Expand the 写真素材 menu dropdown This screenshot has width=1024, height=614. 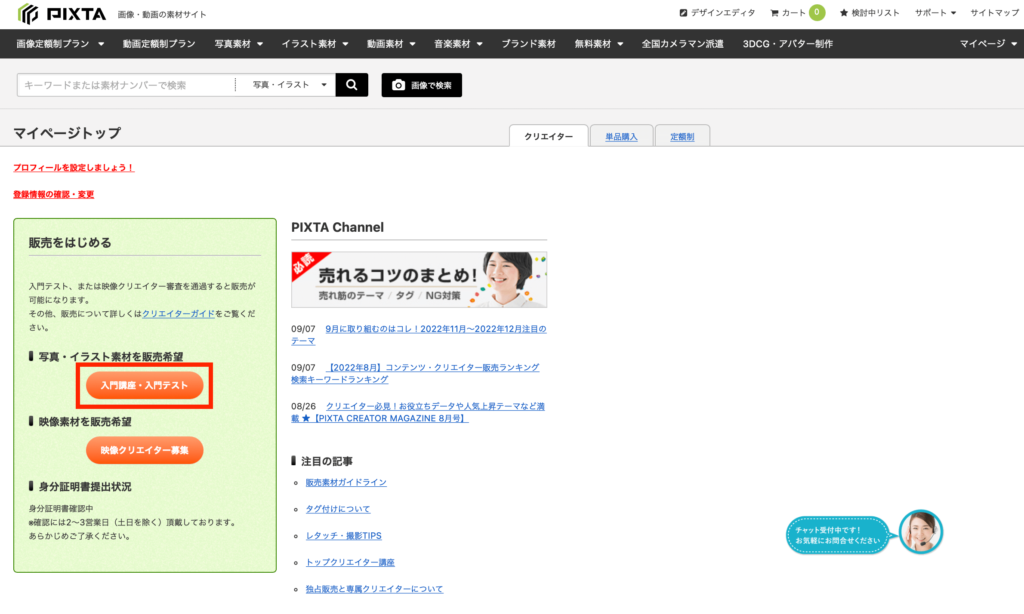pos(237,44)
